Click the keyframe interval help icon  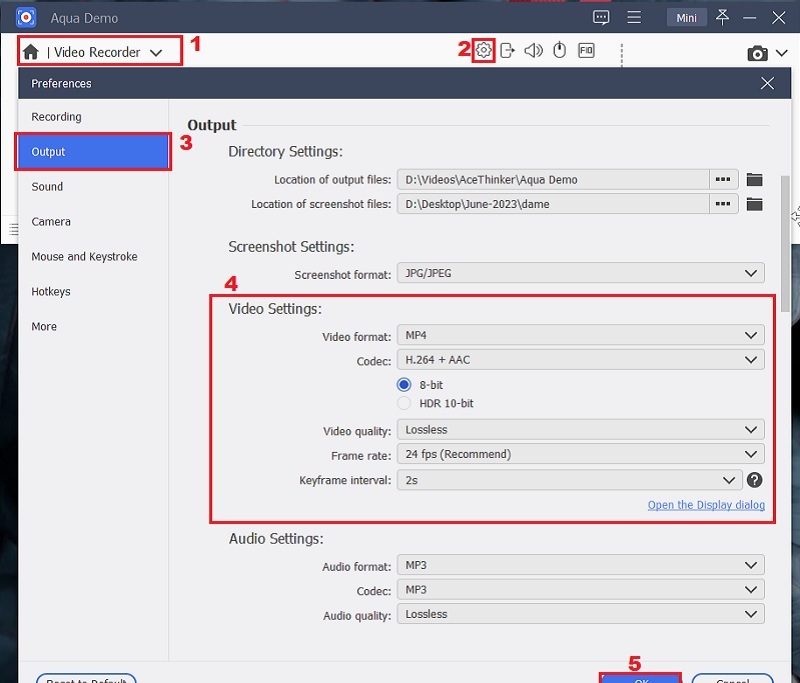click(x=754, y=480)
